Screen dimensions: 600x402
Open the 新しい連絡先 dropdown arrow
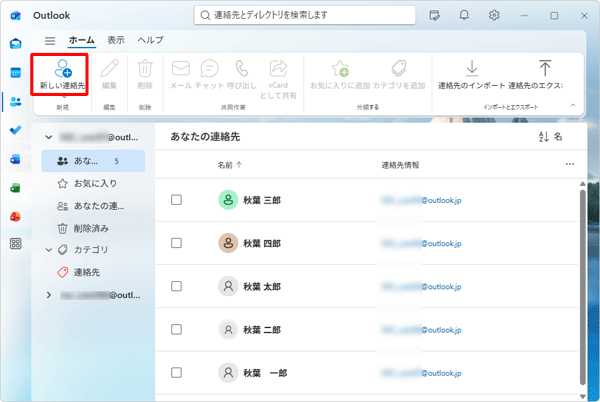click(64, 97)
